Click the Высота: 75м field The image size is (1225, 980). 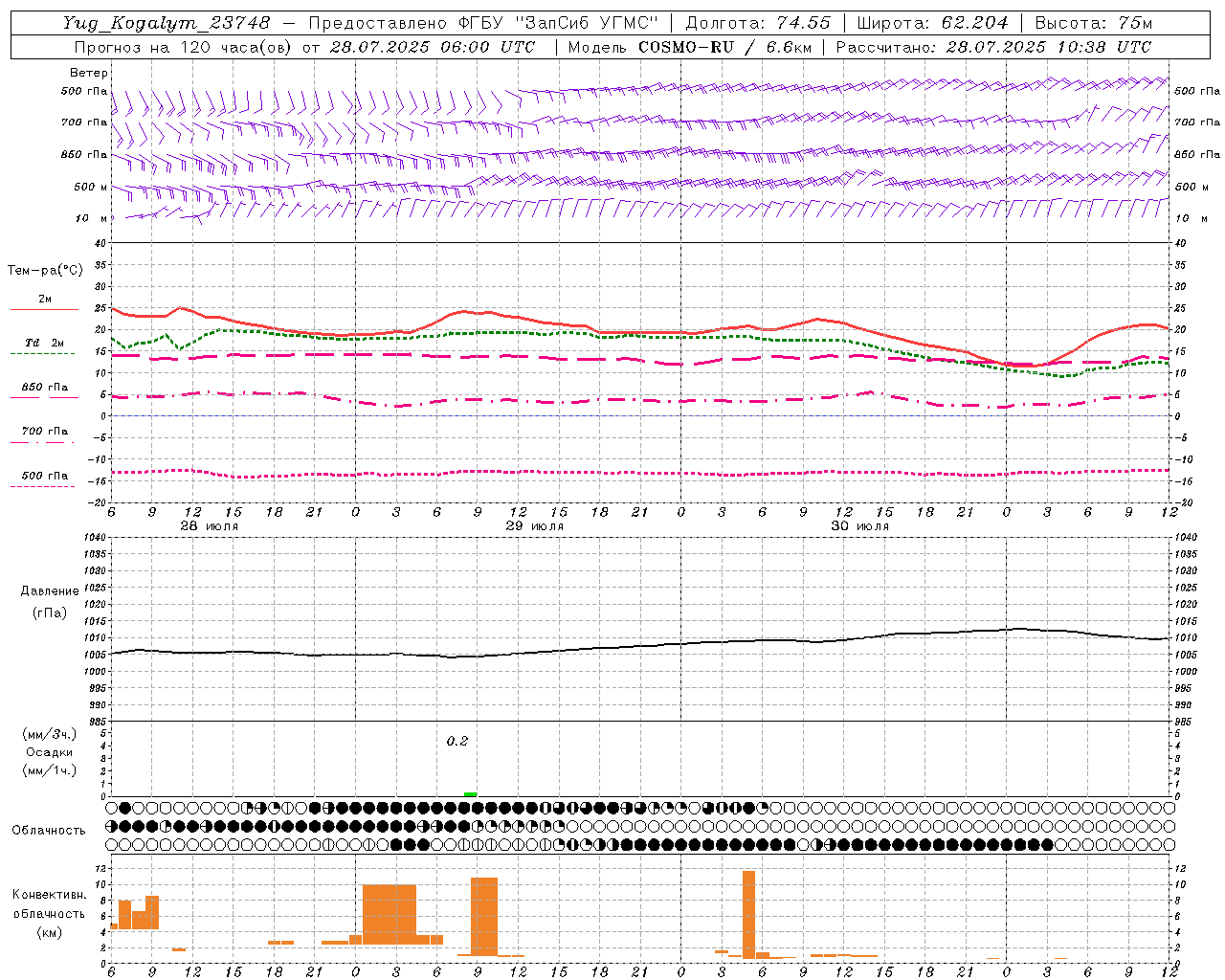pyautogui.click(x=1093, y=23)
